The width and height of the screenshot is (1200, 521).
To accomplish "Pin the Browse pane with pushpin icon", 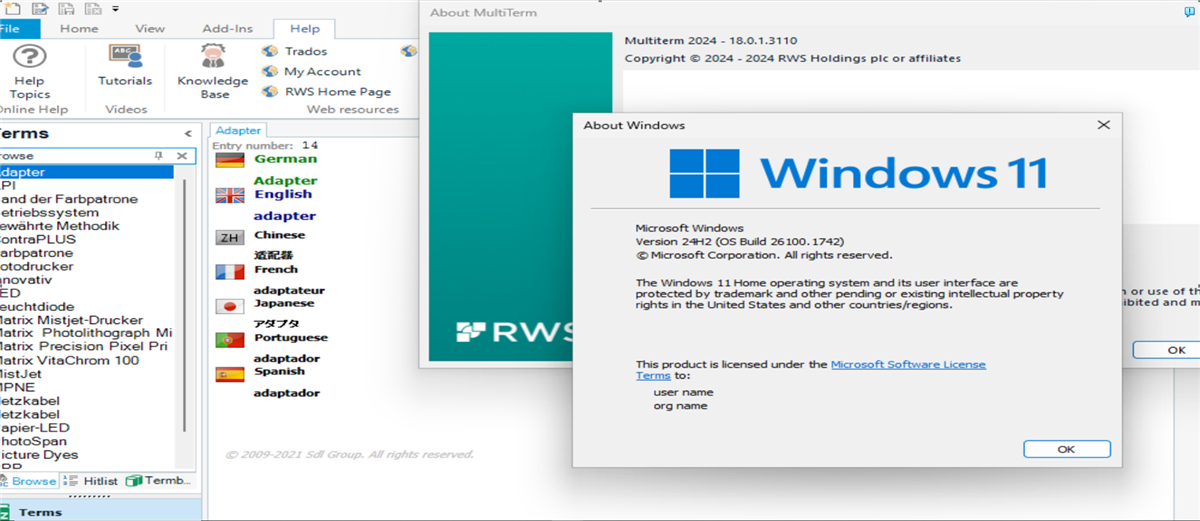I will [x=158, y=156].
